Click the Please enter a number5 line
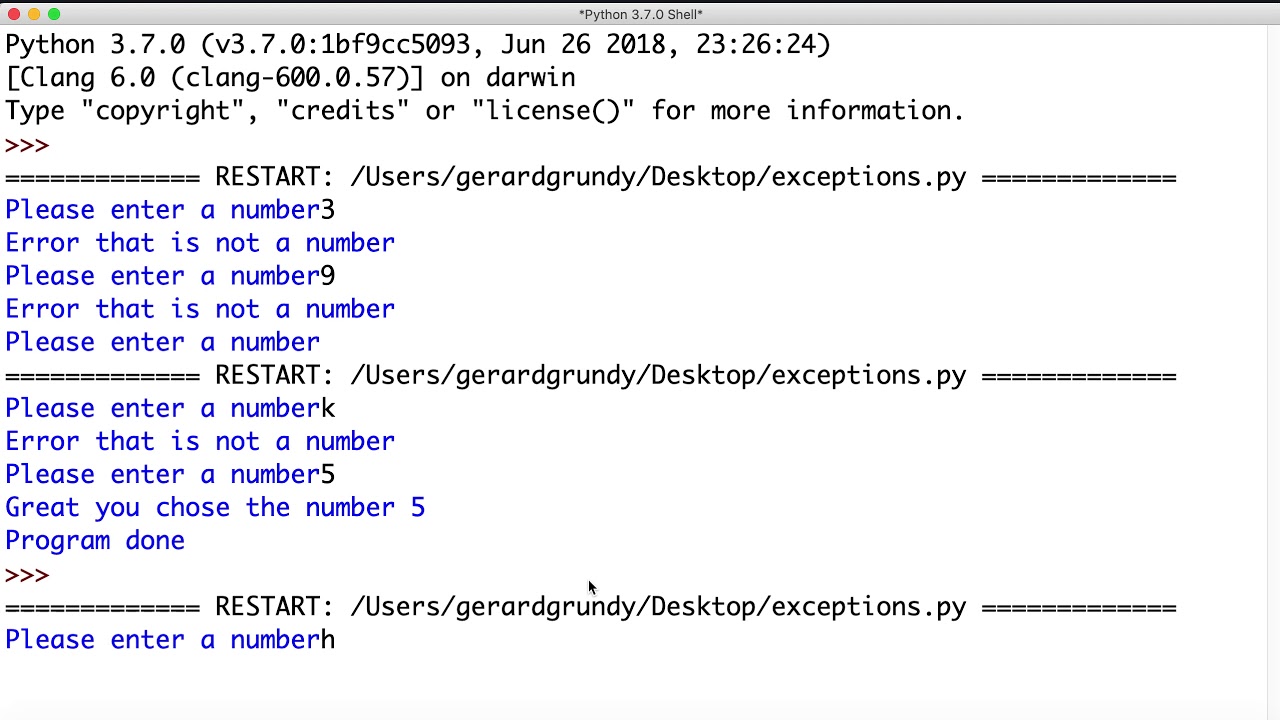The width and height of the screenshot is (1280, 720). 170,475
